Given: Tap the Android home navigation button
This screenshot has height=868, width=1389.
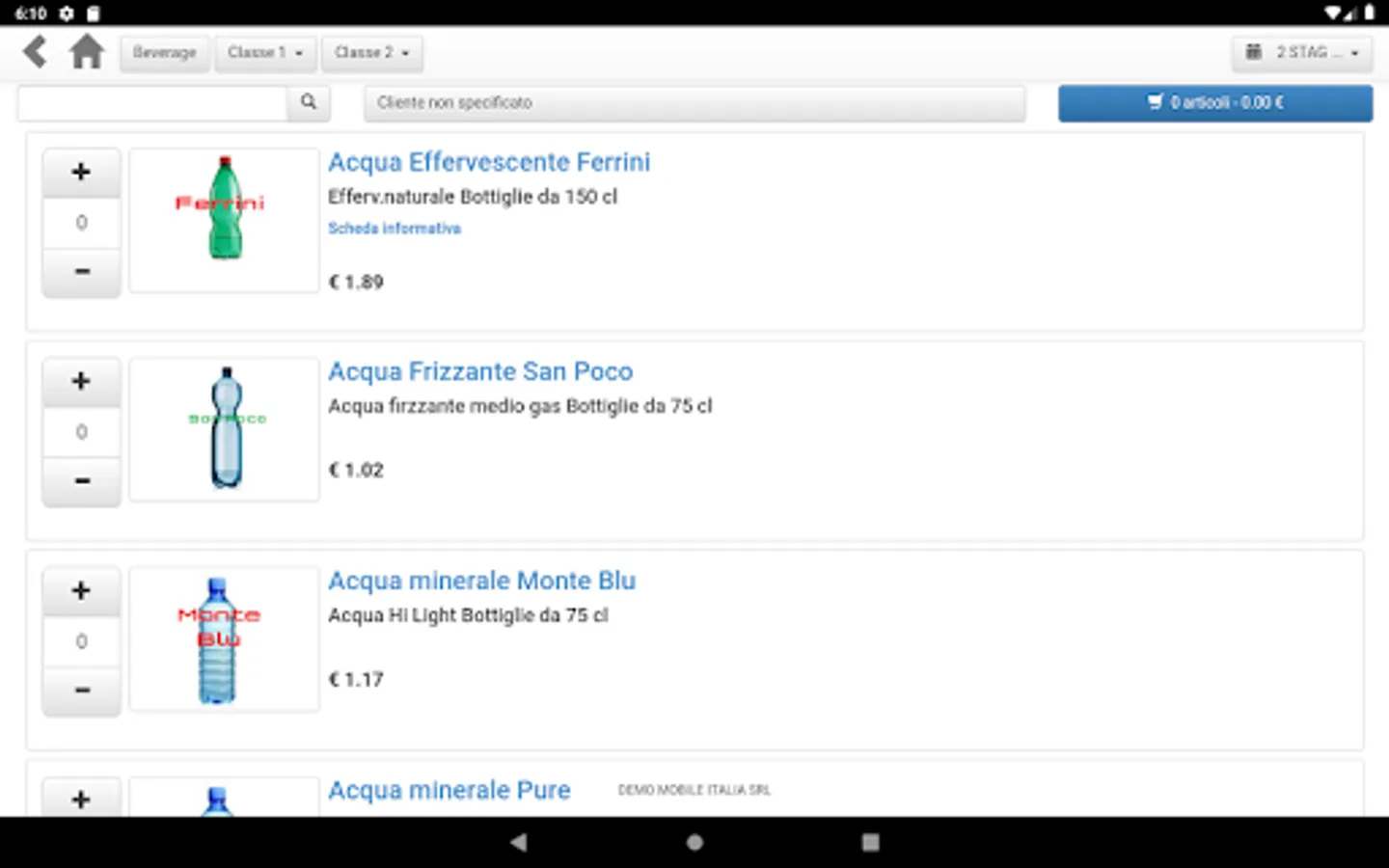Looking at the screenshot, I should (x=694, y=842).
